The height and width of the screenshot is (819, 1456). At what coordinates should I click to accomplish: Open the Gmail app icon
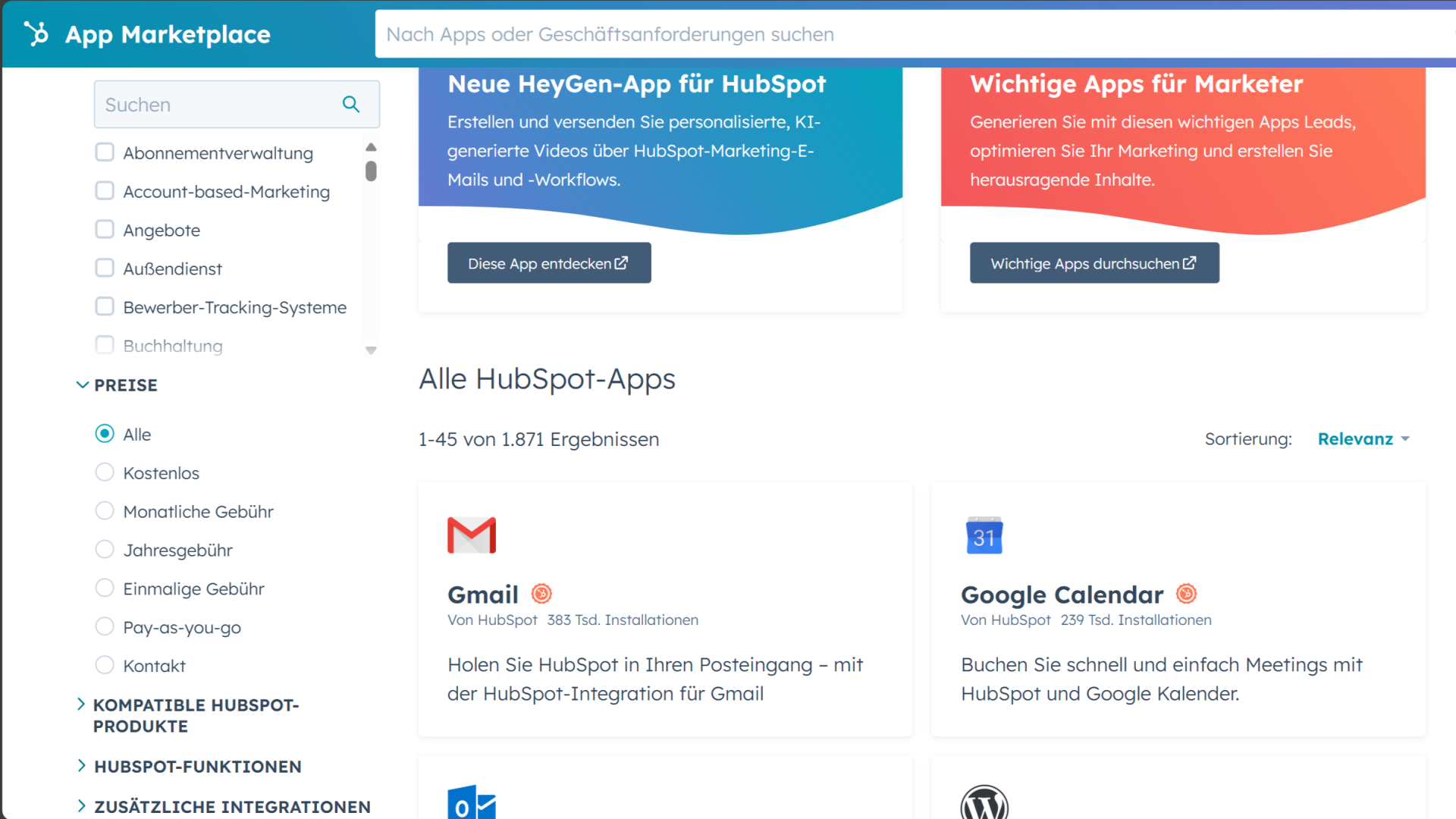click(x=472, y=535)
